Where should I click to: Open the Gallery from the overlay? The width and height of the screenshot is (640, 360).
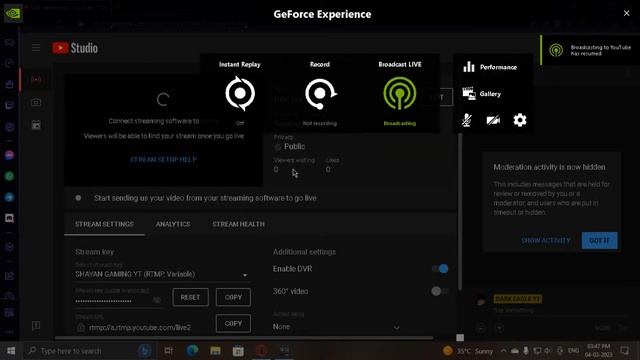click(482, 94)
